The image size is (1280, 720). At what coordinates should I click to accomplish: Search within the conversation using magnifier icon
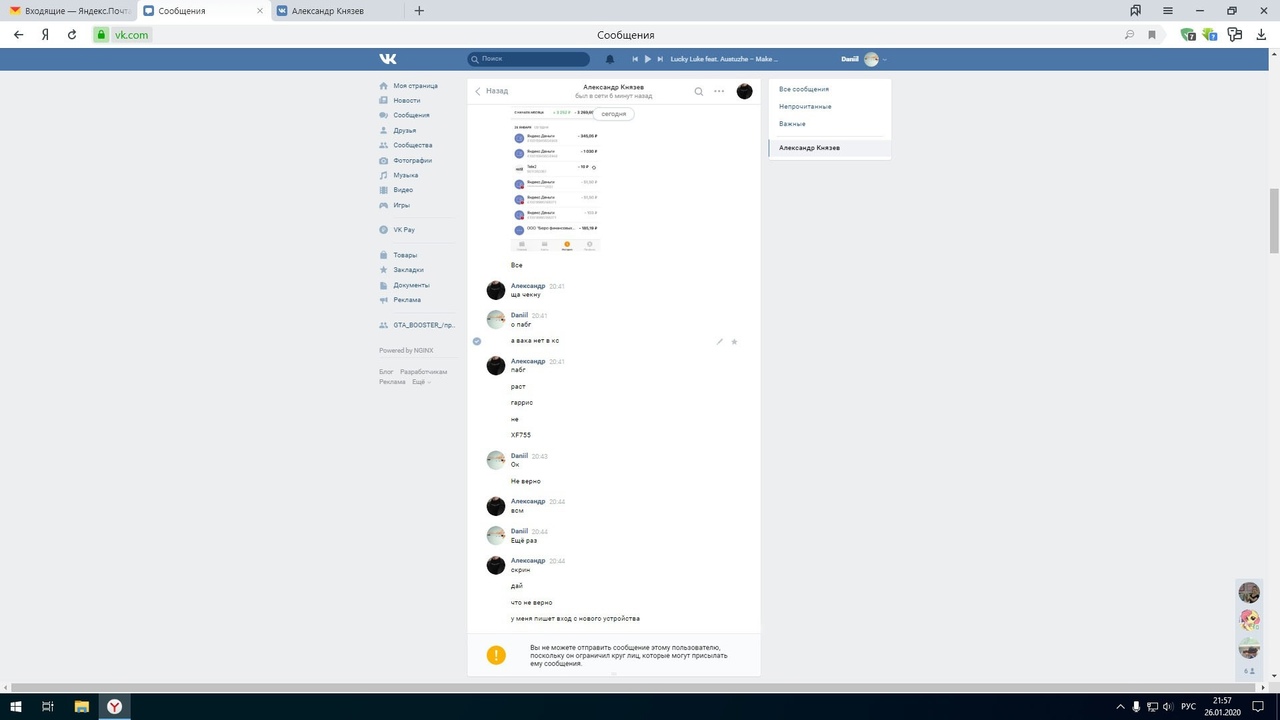tap(699, 91)
